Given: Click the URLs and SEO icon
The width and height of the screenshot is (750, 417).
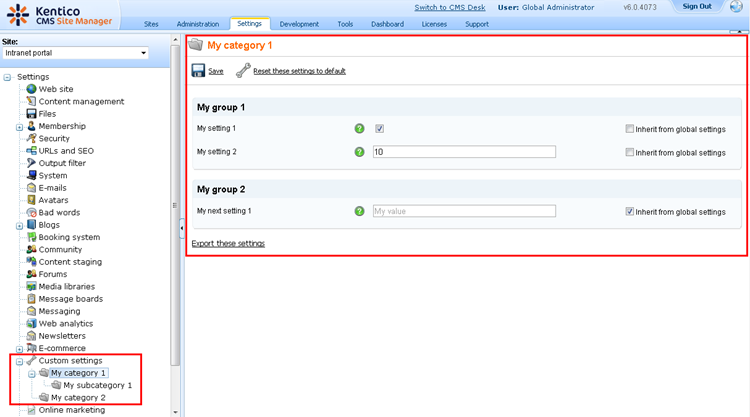Looking at the screenshot, I should pos(32,151).
